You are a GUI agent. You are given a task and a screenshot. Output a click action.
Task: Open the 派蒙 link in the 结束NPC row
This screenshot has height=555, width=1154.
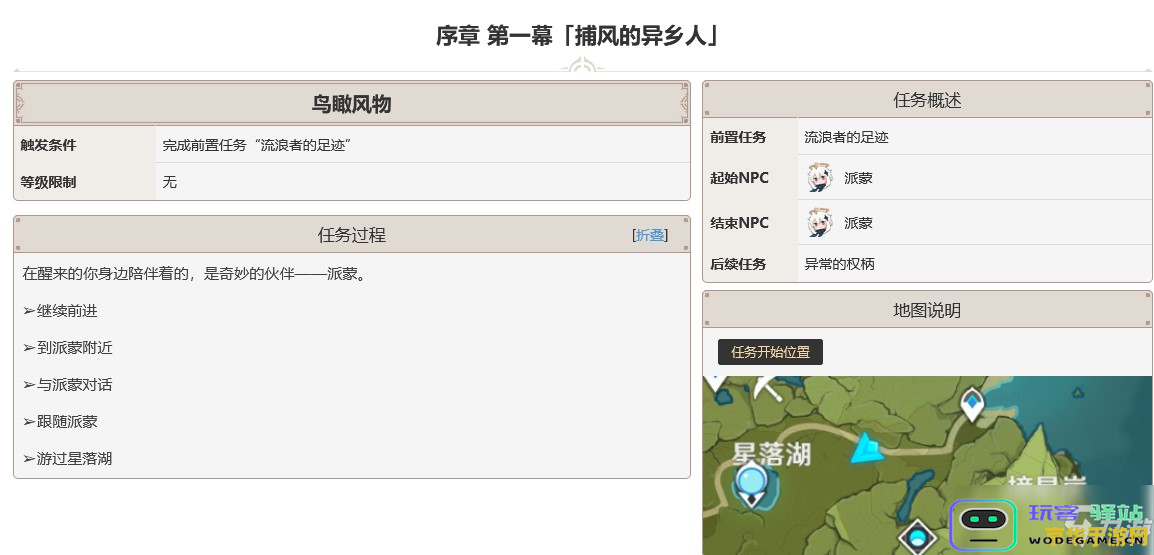[858, 223]
